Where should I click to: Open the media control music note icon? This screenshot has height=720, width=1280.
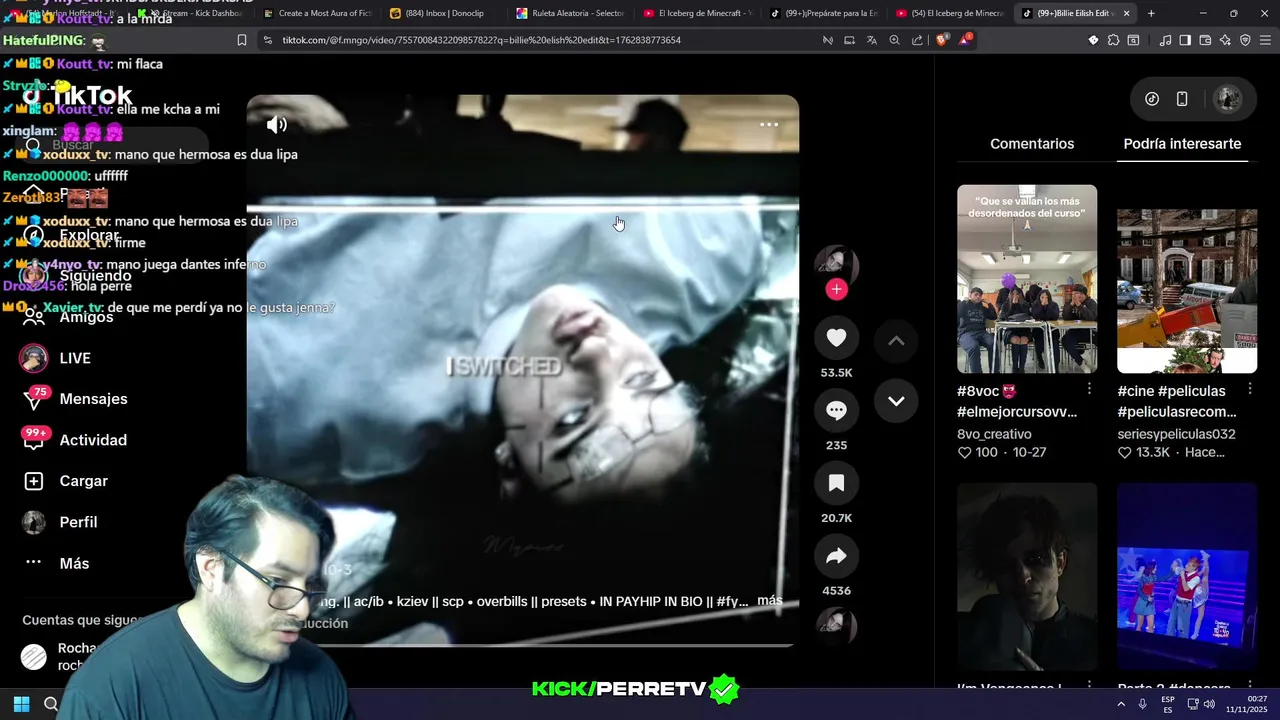coord(1165,40)
